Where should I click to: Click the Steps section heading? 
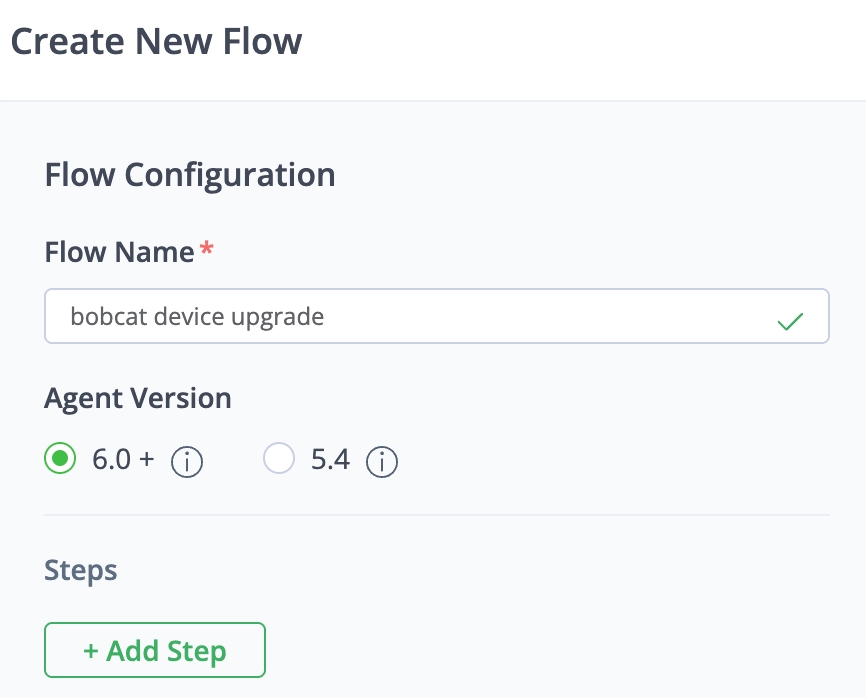(81, 570)
